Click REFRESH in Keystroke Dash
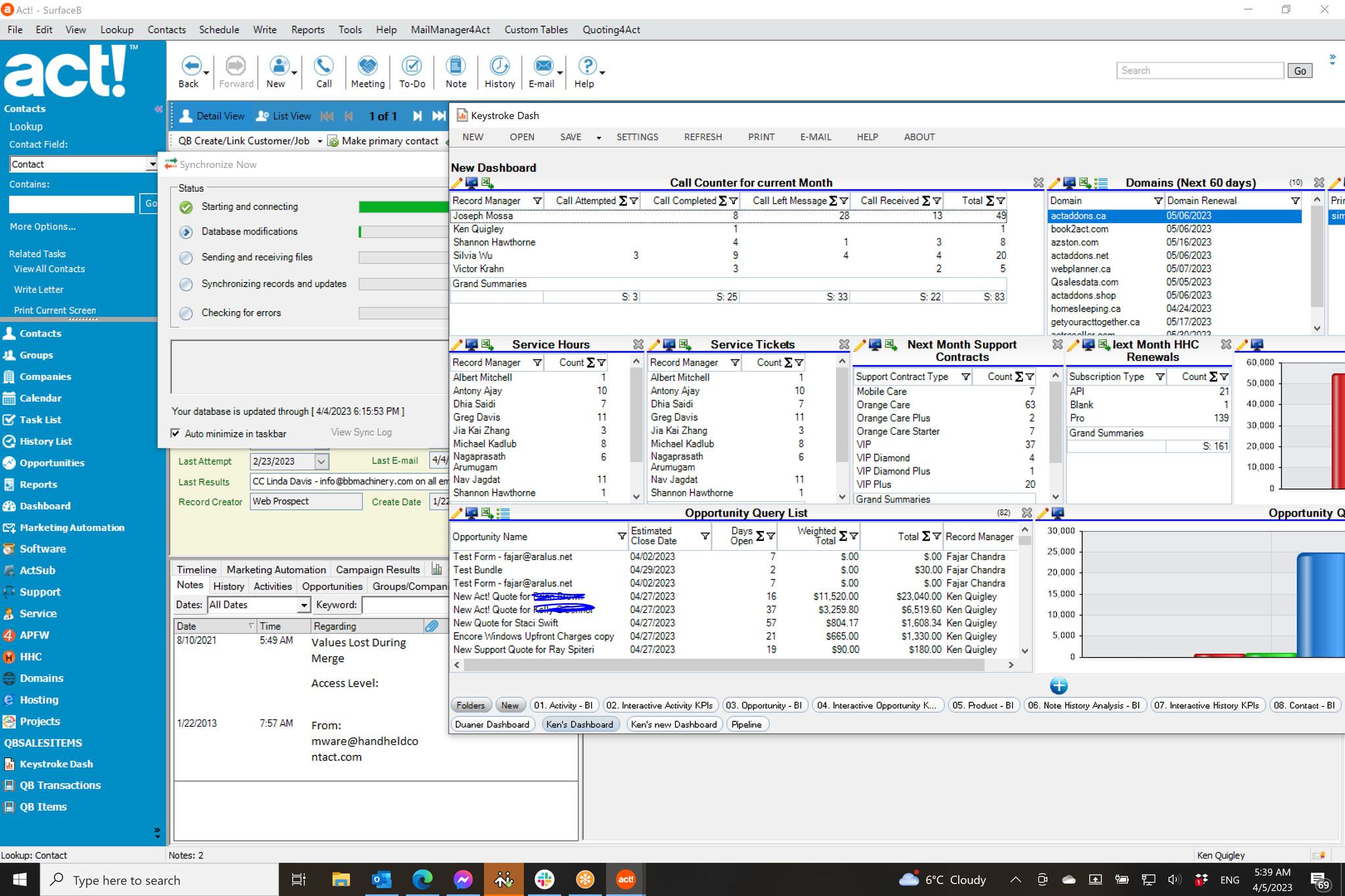 [x=703, y=137]
